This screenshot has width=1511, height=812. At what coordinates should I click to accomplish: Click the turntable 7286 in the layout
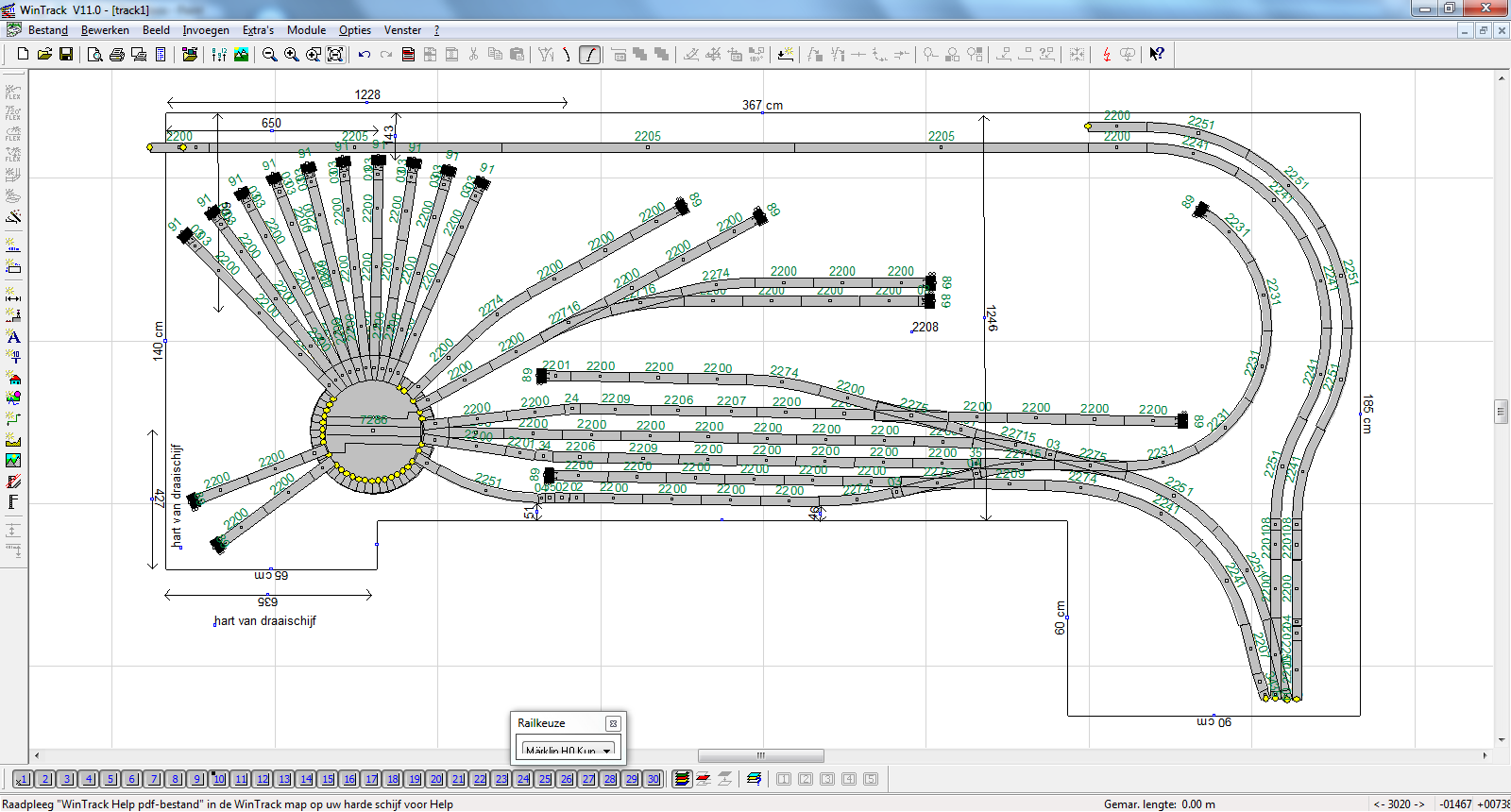[x=373, y=432]
